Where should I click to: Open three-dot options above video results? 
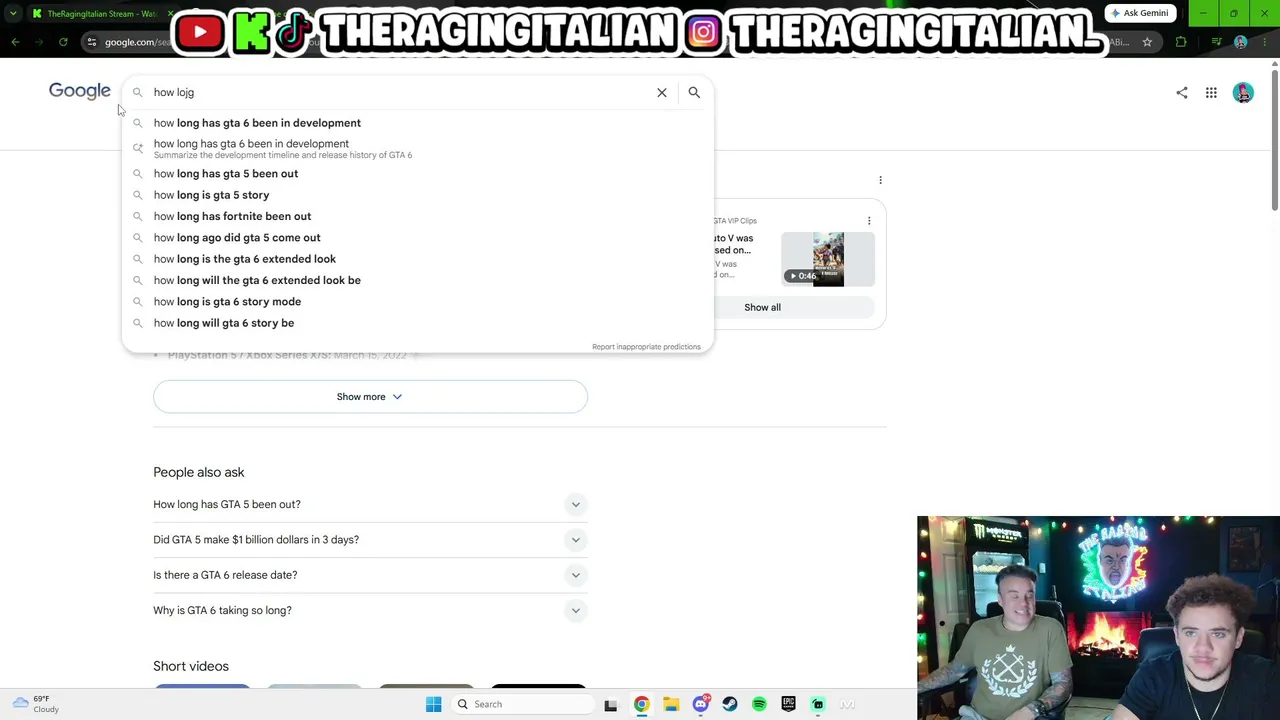pyautogui.click(x=880, y=180)
